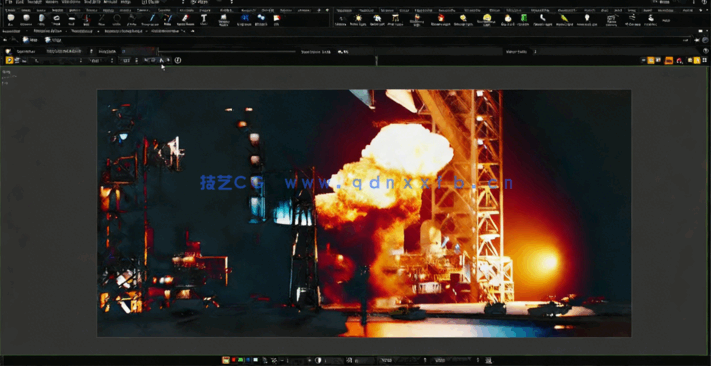Select the L-System shelf tool
This screenshot has height=366, width=711.
(245, 19)
